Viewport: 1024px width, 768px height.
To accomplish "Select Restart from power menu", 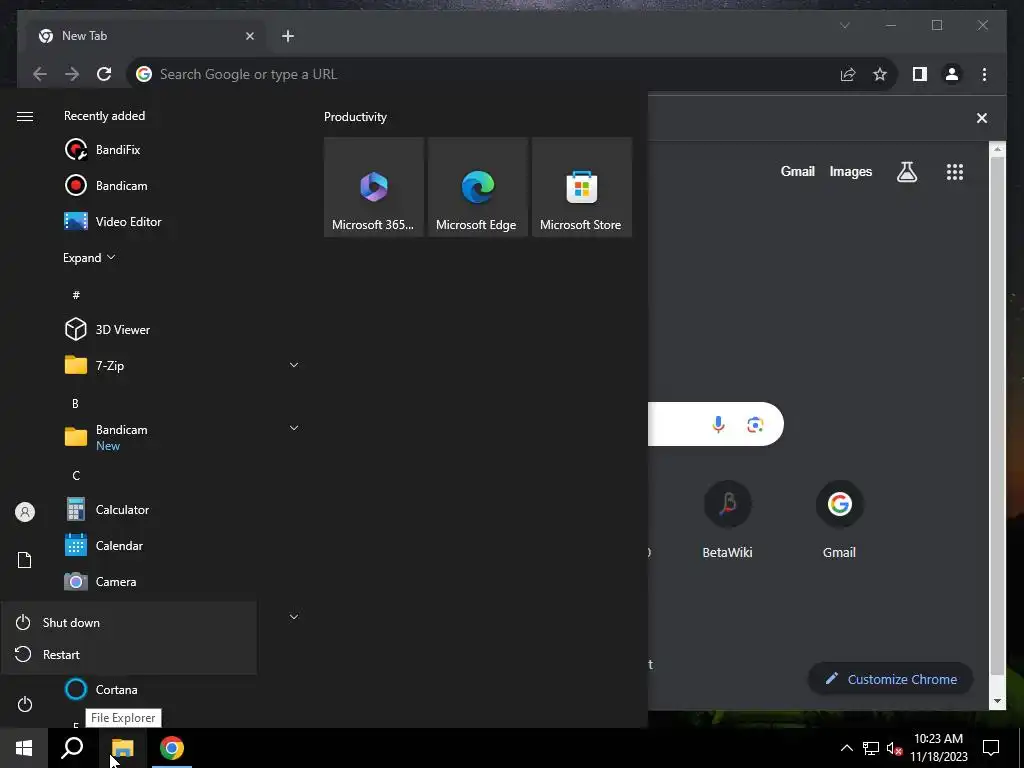I will point(129,654).
